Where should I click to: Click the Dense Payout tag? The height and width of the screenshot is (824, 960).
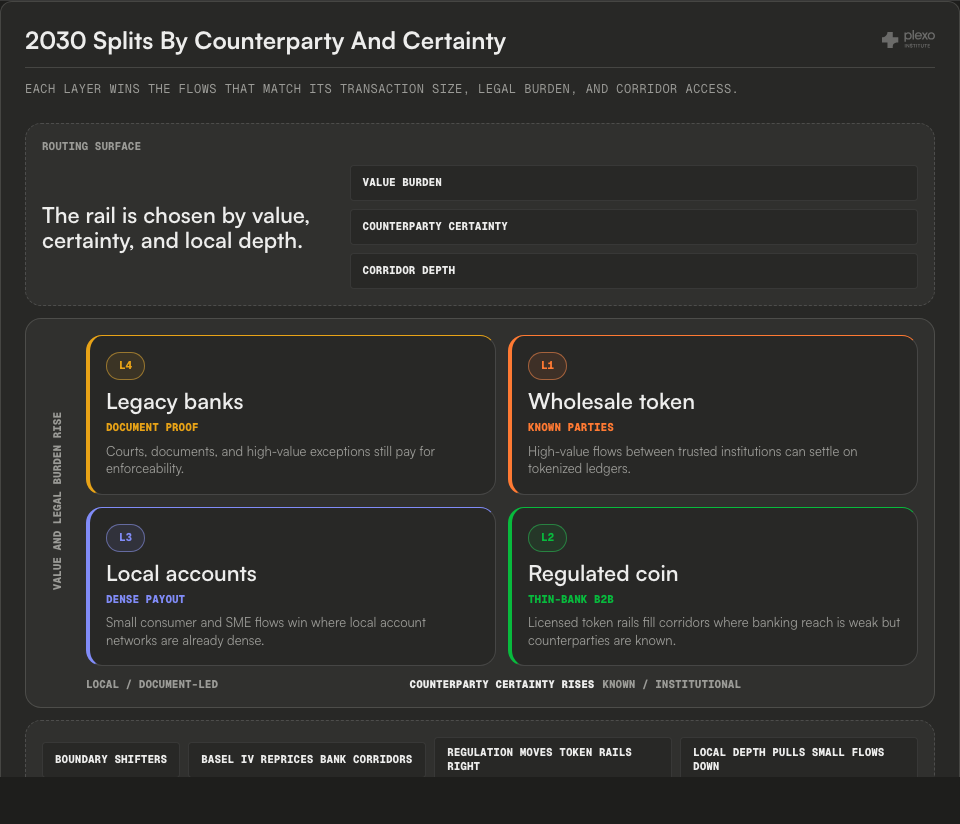(145, 599)
